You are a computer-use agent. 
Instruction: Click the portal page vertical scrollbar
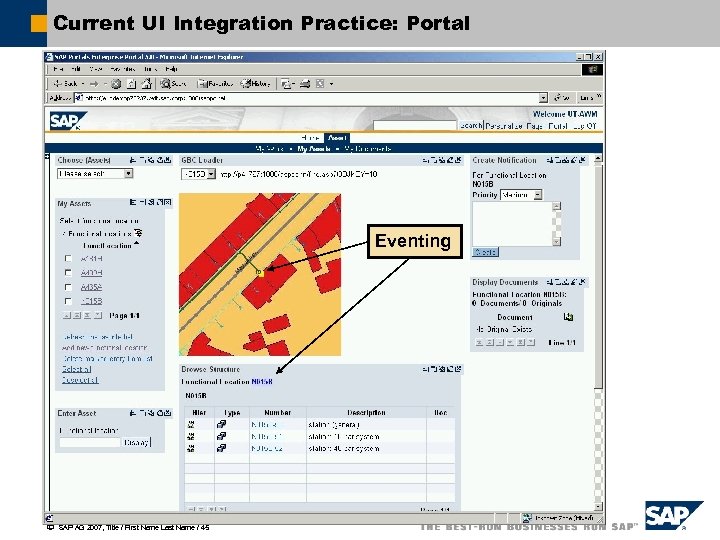(x=598, y=276)
